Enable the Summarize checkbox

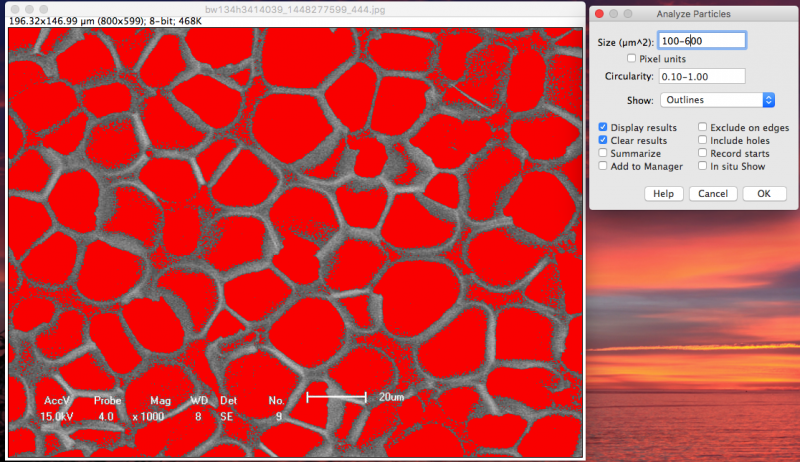click(603, 153)
